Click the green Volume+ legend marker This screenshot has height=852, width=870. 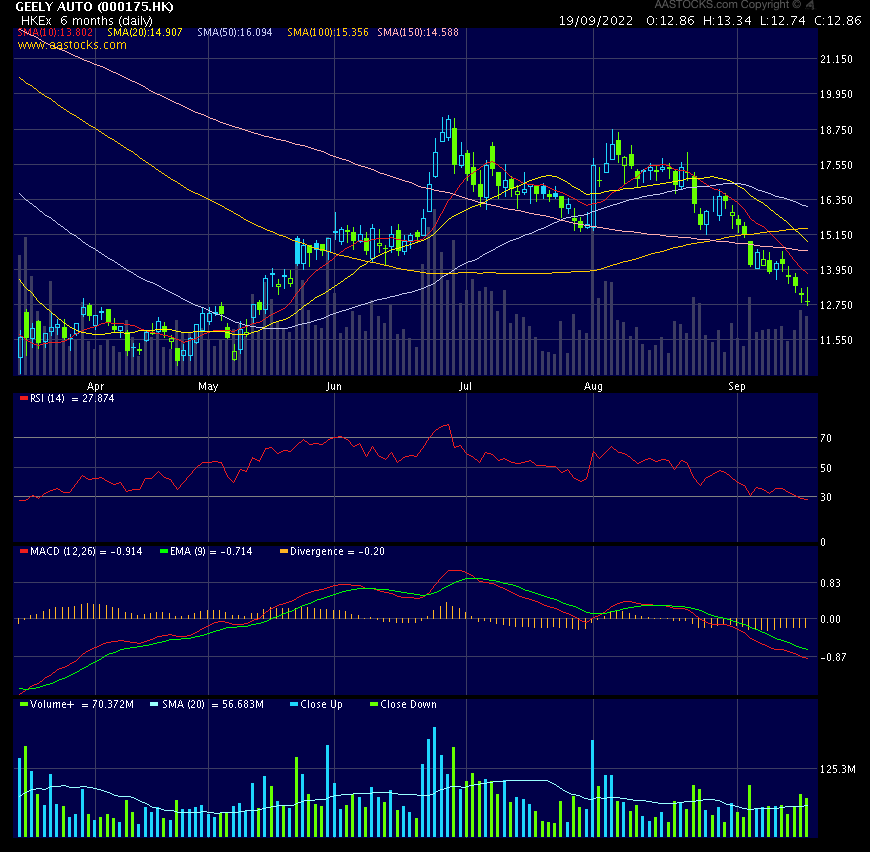(24, 704)
